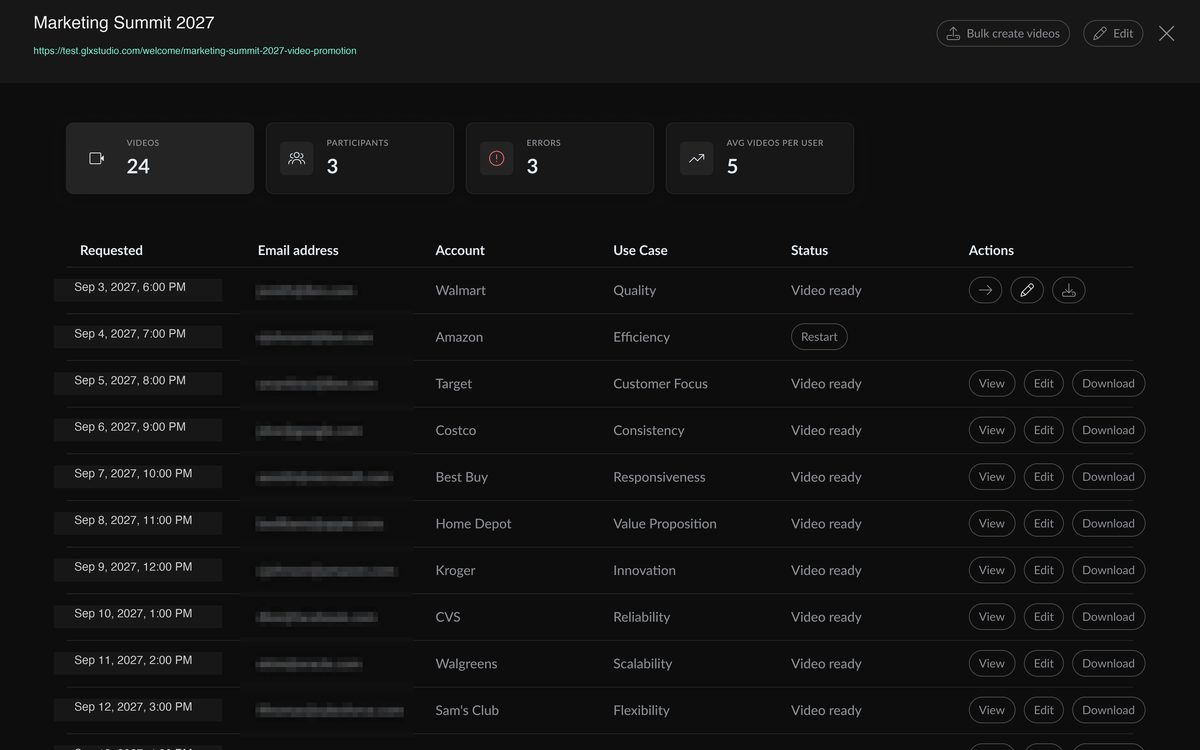
Task: Close the Marketing Summit 2027 panel
Action: click(x=1166, y=33)
